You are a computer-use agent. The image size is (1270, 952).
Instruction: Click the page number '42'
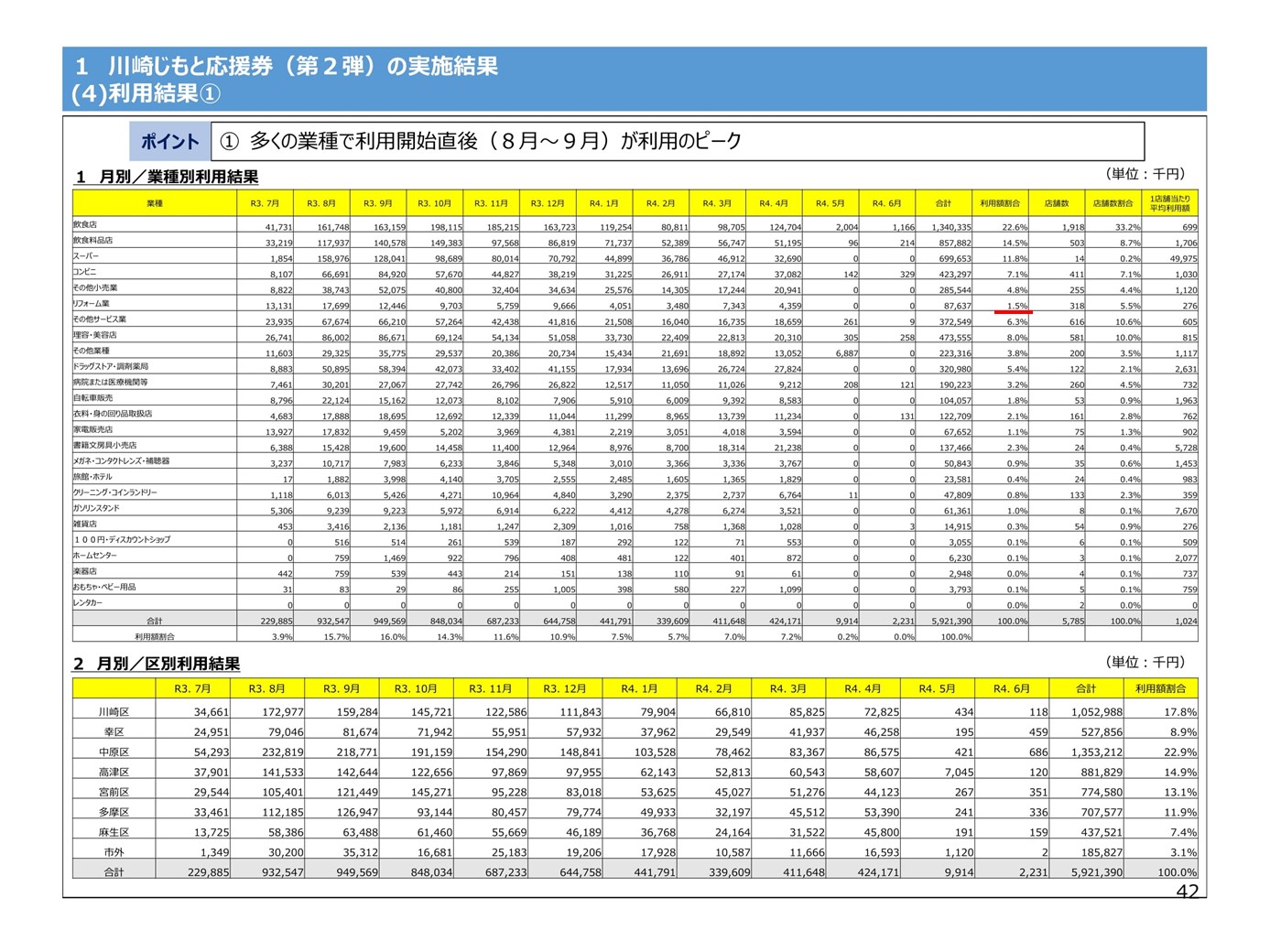[1186, 892]
